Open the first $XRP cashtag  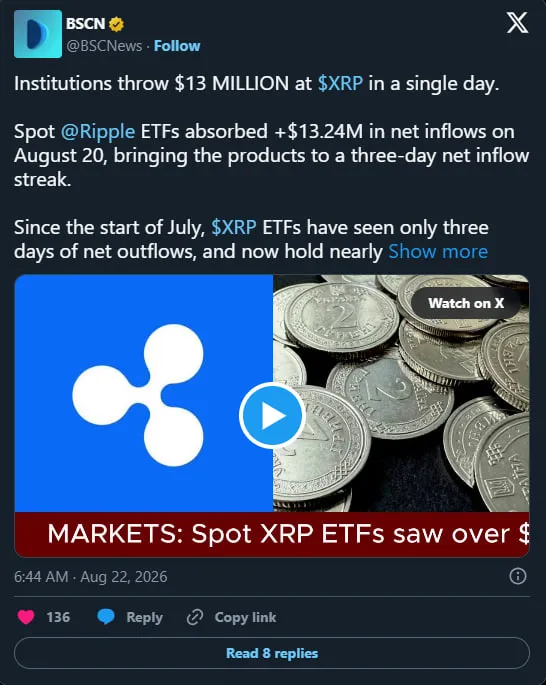pyautogui.click(x=340, y=83)
